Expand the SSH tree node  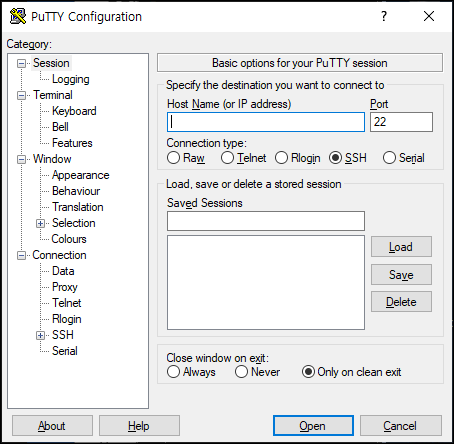pos(40,335)
